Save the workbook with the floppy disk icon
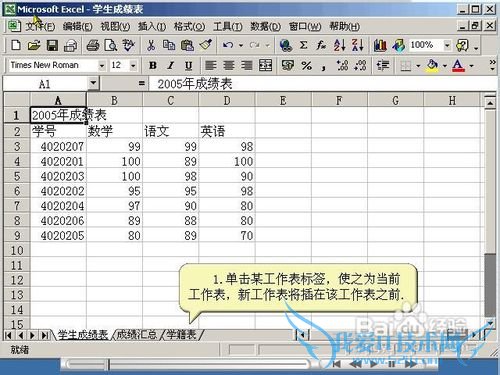This screenshot has height=375, width=500. [52, 45]
